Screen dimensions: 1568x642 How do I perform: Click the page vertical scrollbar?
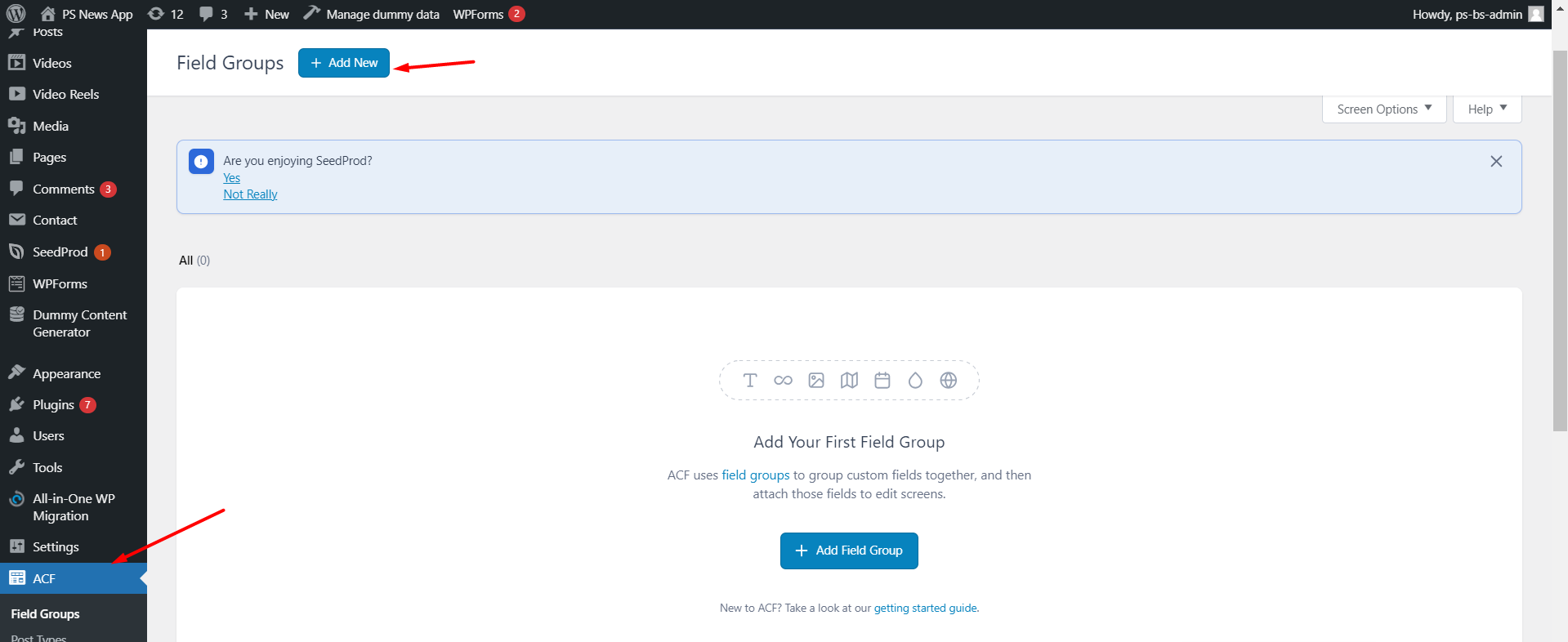[x=1560, y=241]
